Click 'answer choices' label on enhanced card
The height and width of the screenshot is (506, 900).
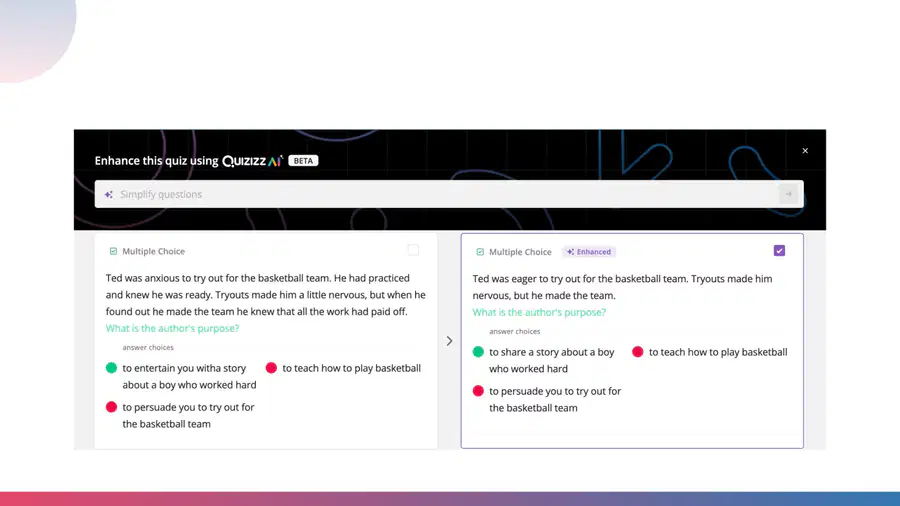point(514,331)
